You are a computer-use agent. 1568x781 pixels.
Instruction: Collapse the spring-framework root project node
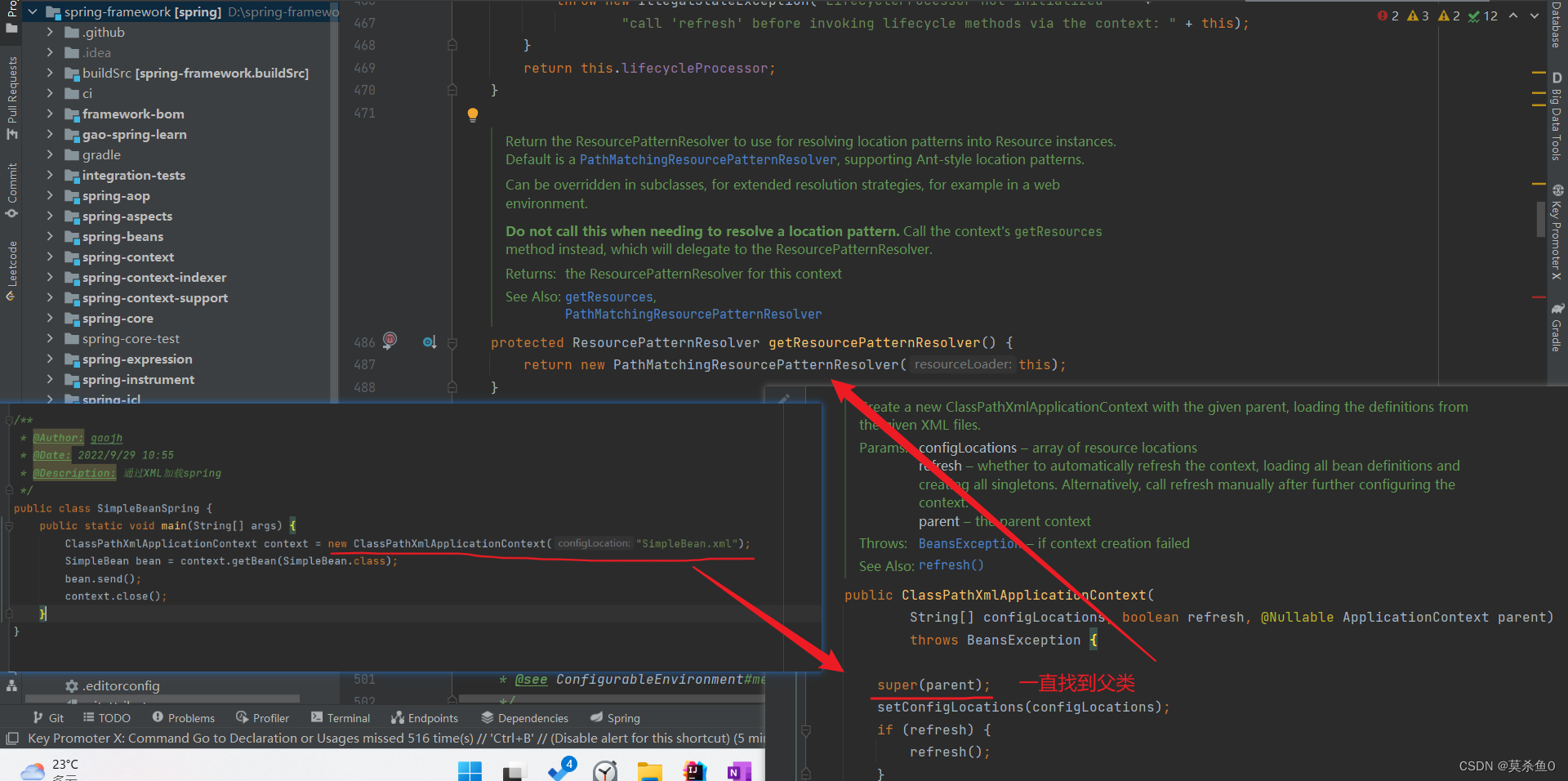click(33, 12)
